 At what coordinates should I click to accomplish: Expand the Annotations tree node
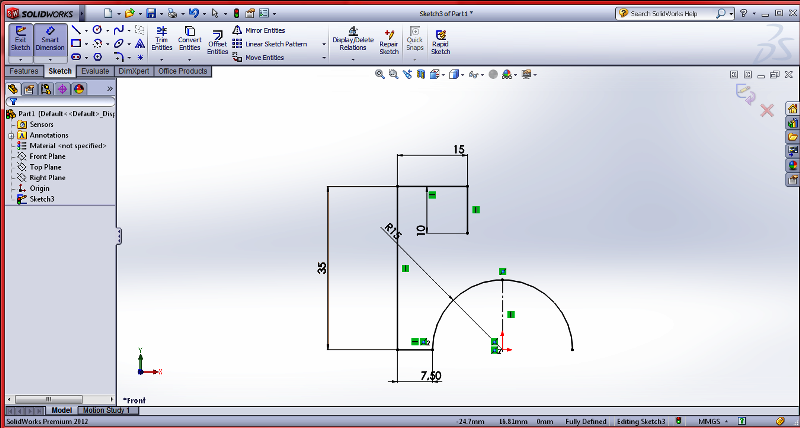10,136
